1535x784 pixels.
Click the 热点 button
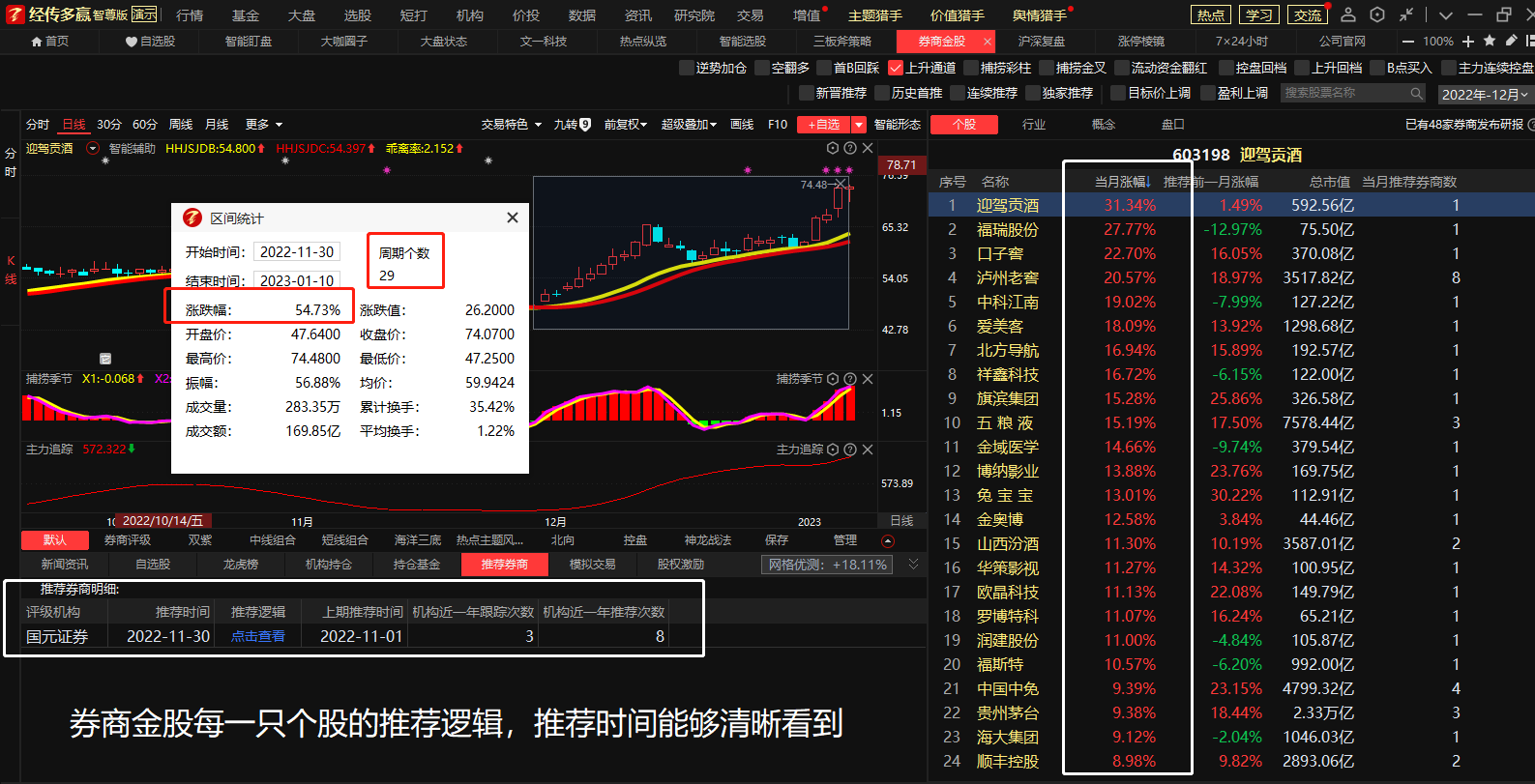(1211, 15)
